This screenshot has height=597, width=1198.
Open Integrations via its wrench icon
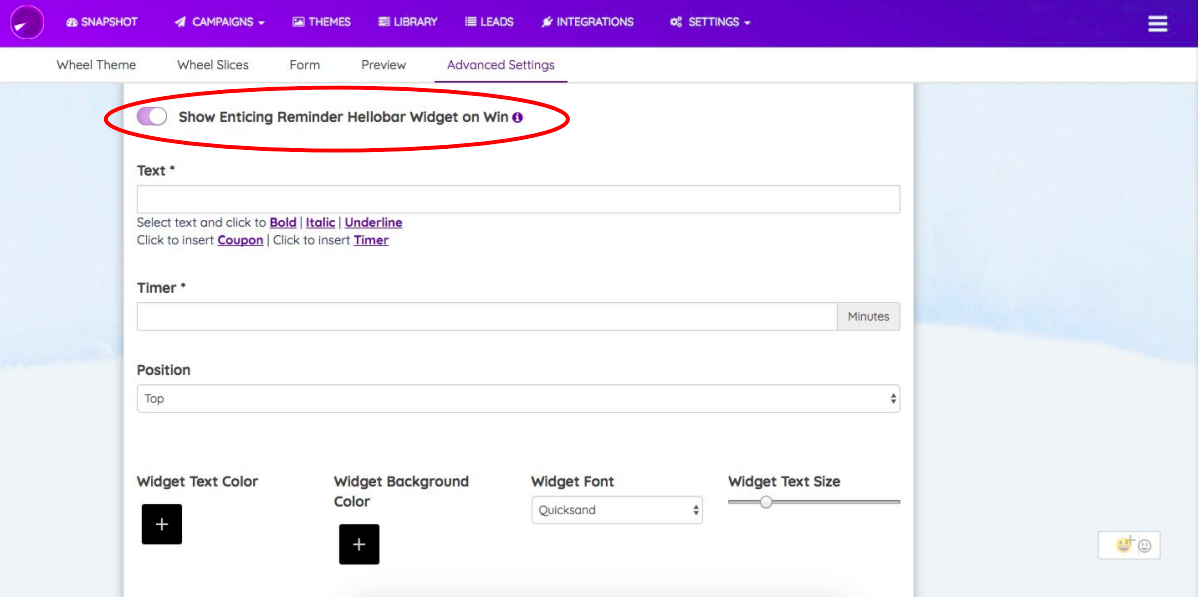pyautogui.click(x=547, y=21)
